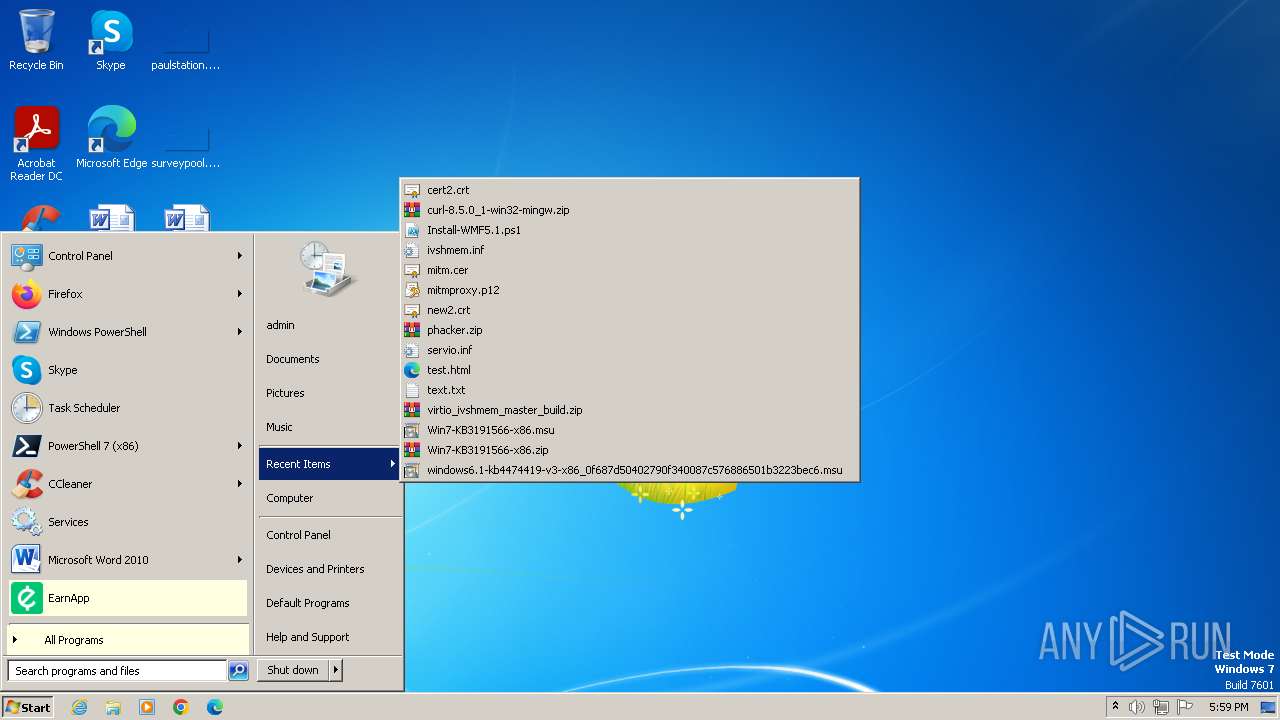Open recent item phacker.zip

tap(629, 330)
